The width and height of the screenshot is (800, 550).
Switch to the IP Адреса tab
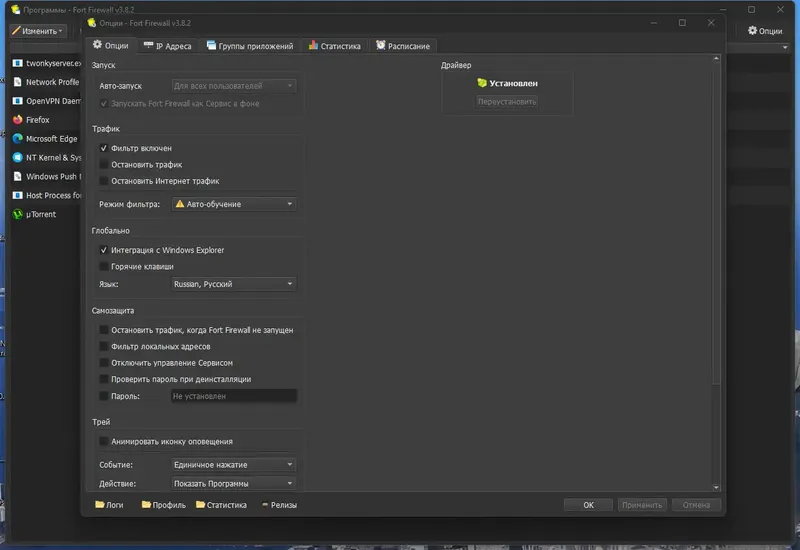(x=167, y=46)
